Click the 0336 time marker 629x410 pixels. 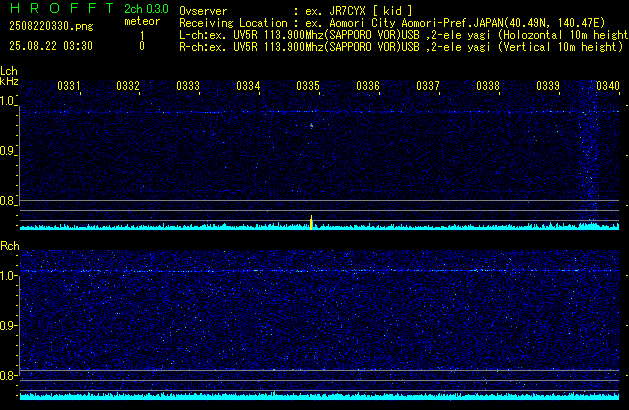[x=368, y=86]
